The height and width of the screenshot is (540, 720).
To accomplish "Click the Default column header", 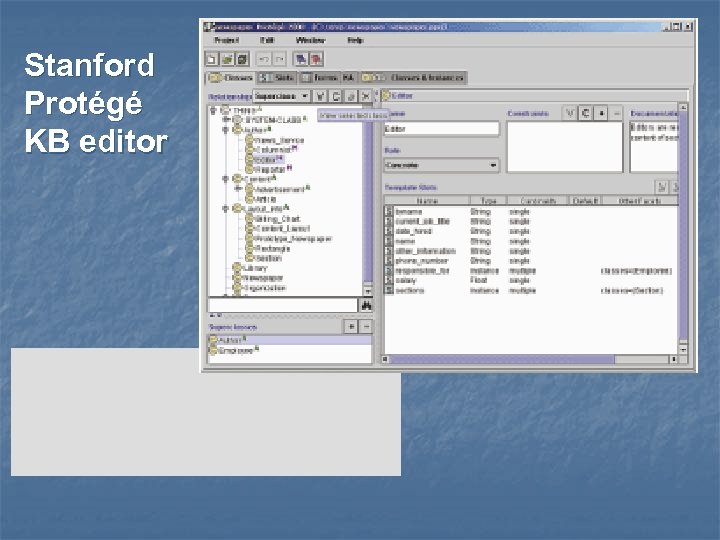I will 585,201.
